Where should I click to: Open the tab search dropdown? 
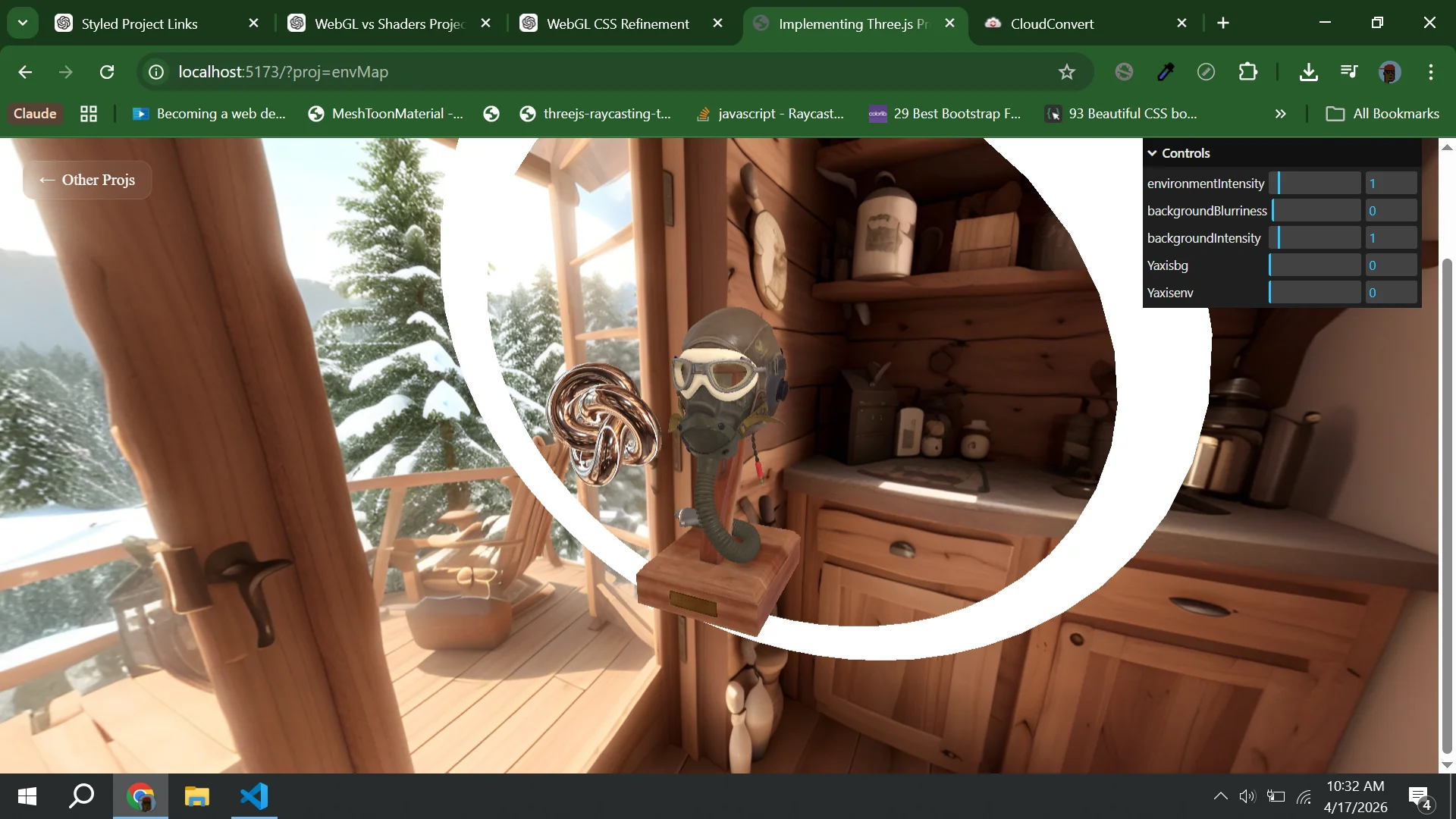coord(23,23)
